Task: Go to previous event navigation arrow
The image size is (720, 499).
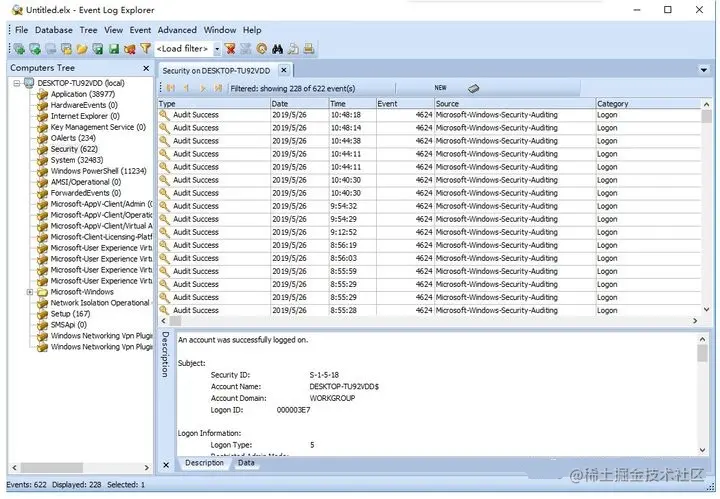Action: coord(186,88)
